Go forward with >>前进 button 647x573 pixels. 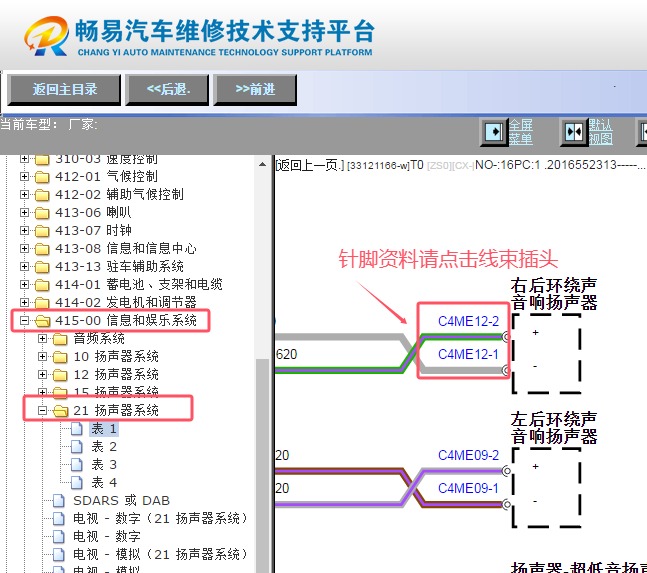(255, 90)
